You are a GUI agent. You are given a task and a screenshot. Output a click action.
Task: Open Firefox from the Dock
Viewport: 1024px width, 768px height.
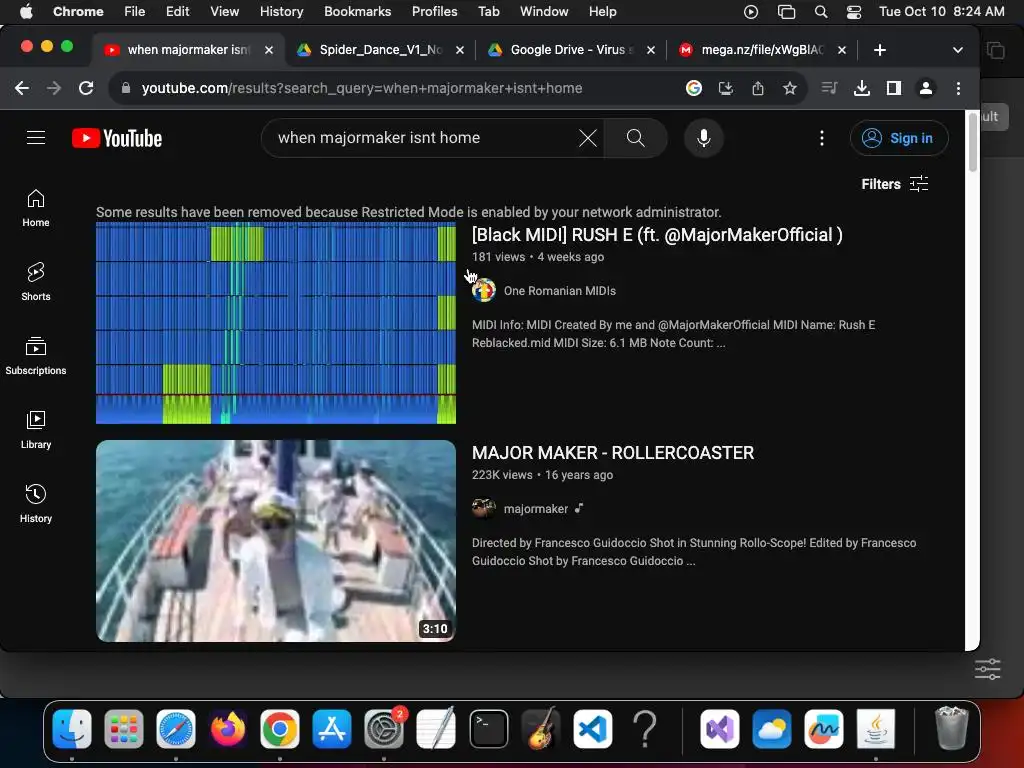228,729
